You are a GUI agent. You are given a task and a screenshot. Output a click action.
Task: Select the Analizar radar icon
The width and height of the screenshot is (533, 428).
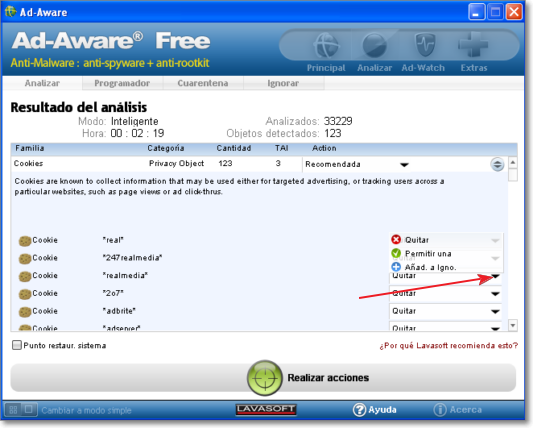374,45
